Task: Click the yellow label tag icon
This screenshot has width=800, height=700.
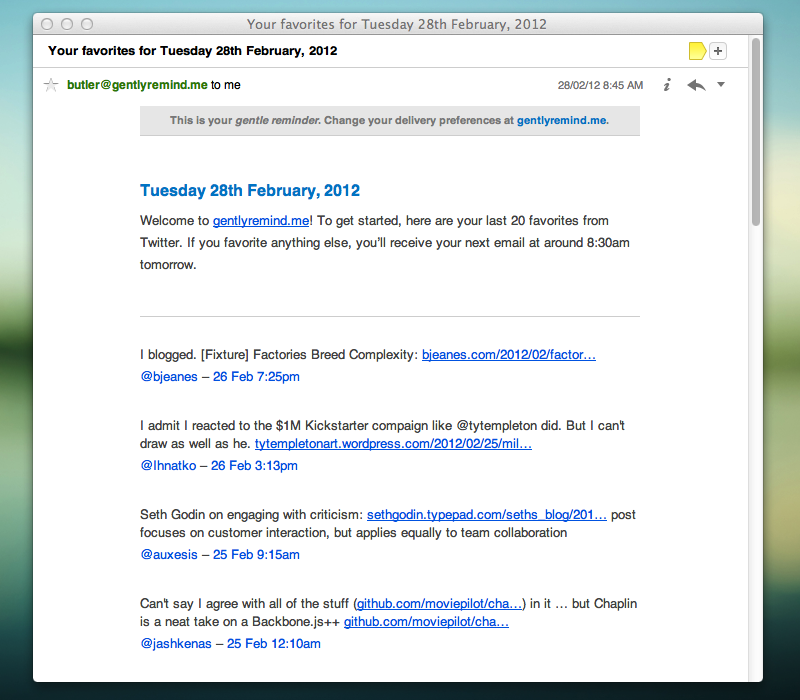Action: pyautogui.click(x=697, y=51)
